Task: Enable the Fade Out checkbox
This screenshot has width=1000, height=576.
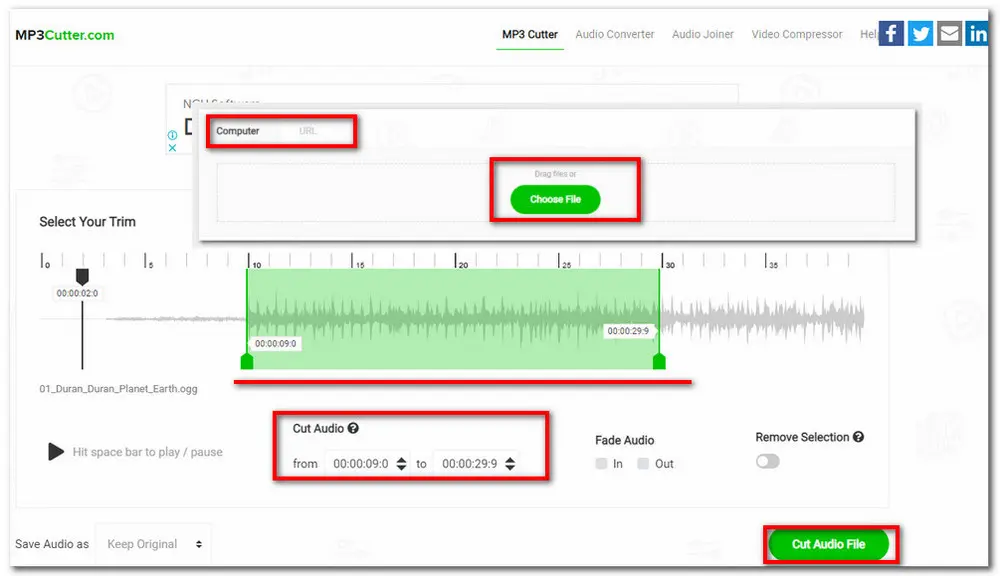Action: coord(643,464)
